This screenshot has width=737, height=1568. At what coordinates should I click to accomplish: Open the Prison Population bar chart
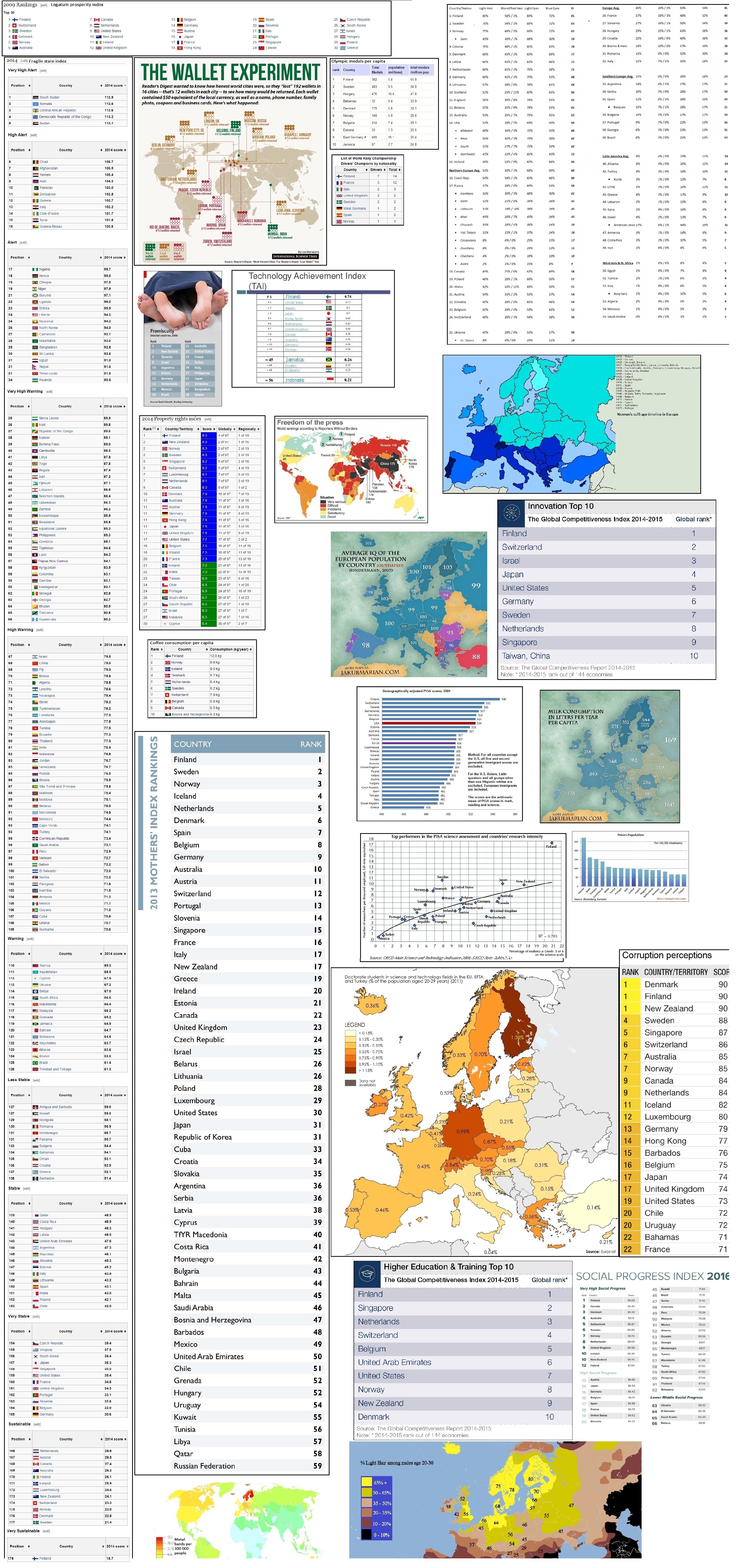[x=630, y=867]
